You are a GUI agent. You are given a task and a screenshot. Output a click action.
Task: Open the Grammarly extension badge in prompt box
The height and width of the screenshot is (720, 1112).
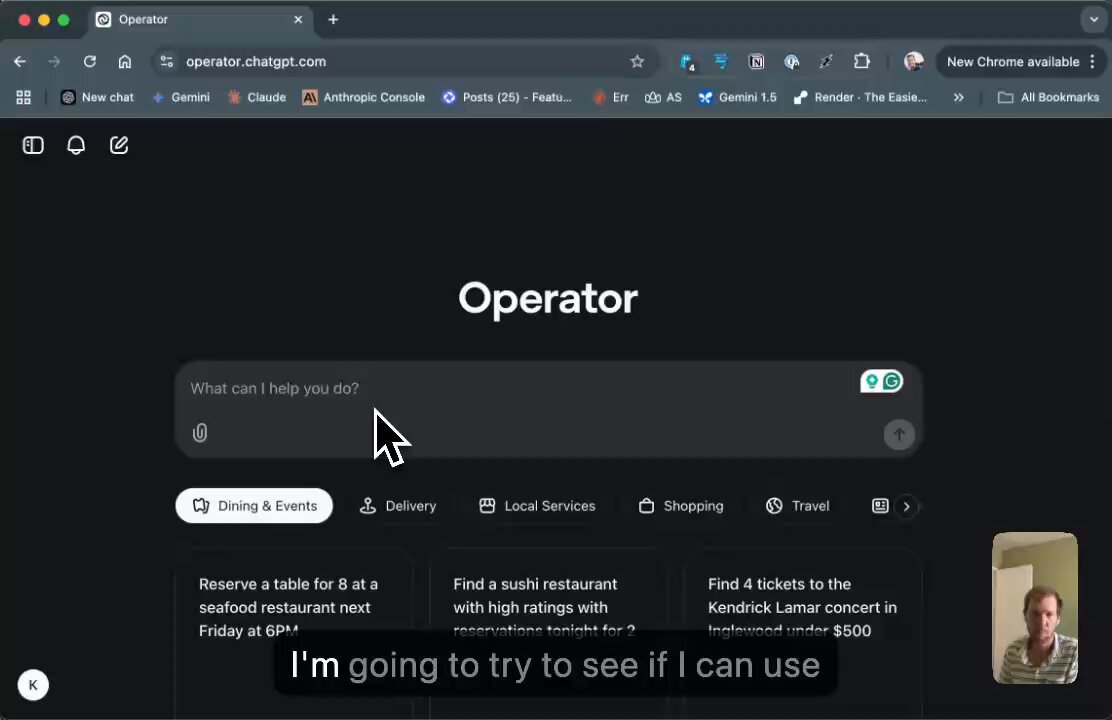coord(882,382)
